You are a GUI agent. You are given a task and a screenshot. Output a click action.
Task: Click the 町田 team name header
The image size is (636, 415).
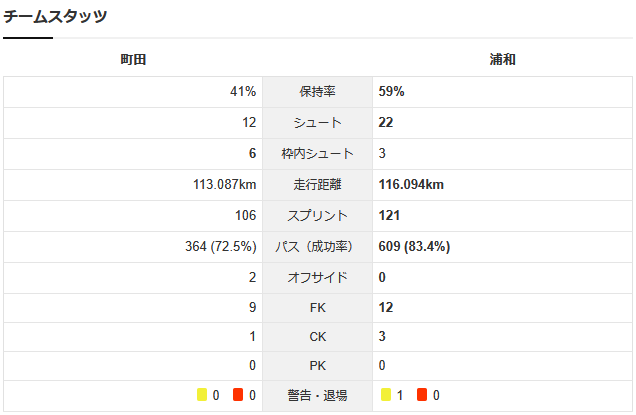133,60
